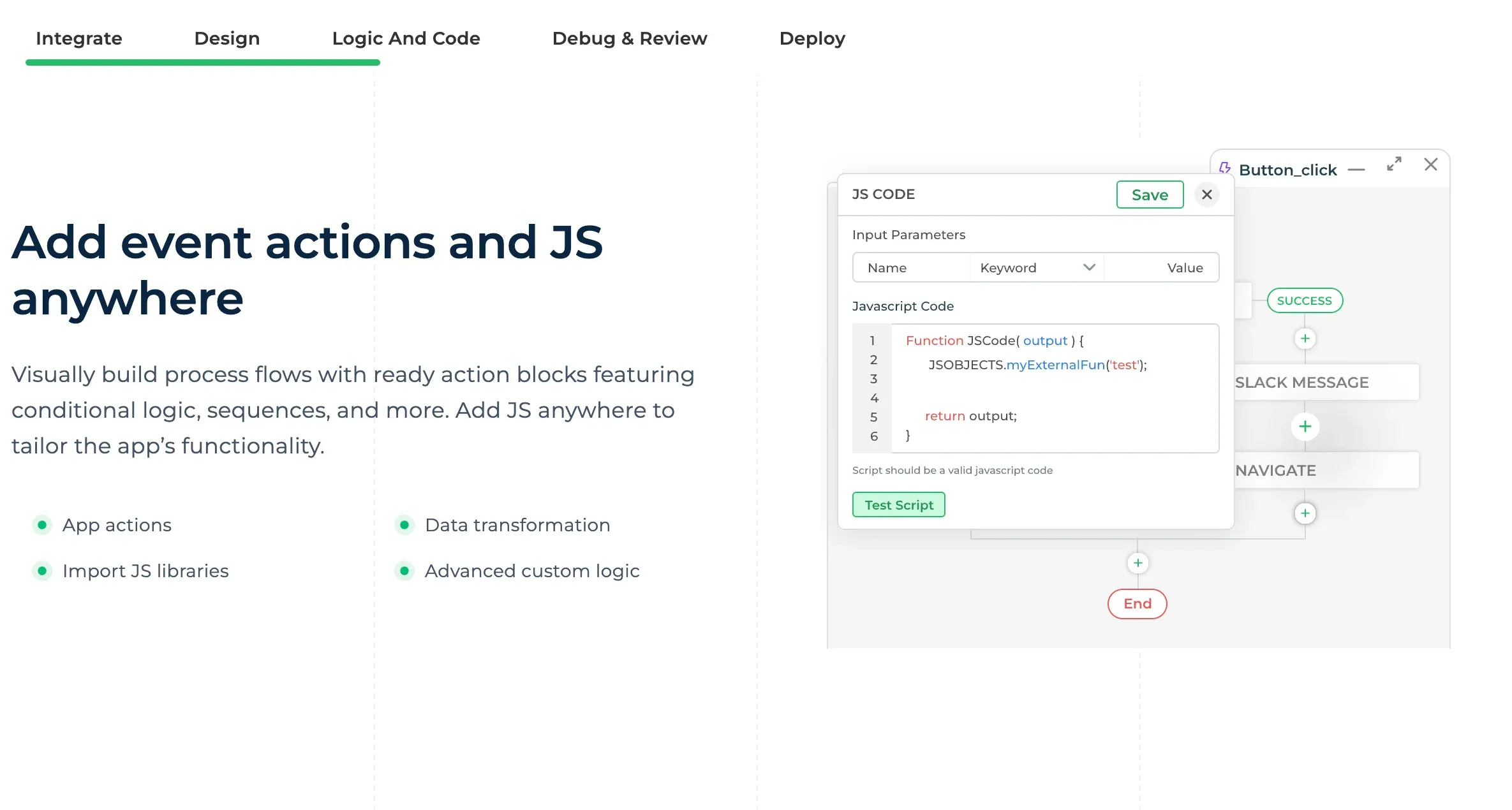
Task: Click the 'Advanced custom logic' feature item
Action: (x=517, y=571)
